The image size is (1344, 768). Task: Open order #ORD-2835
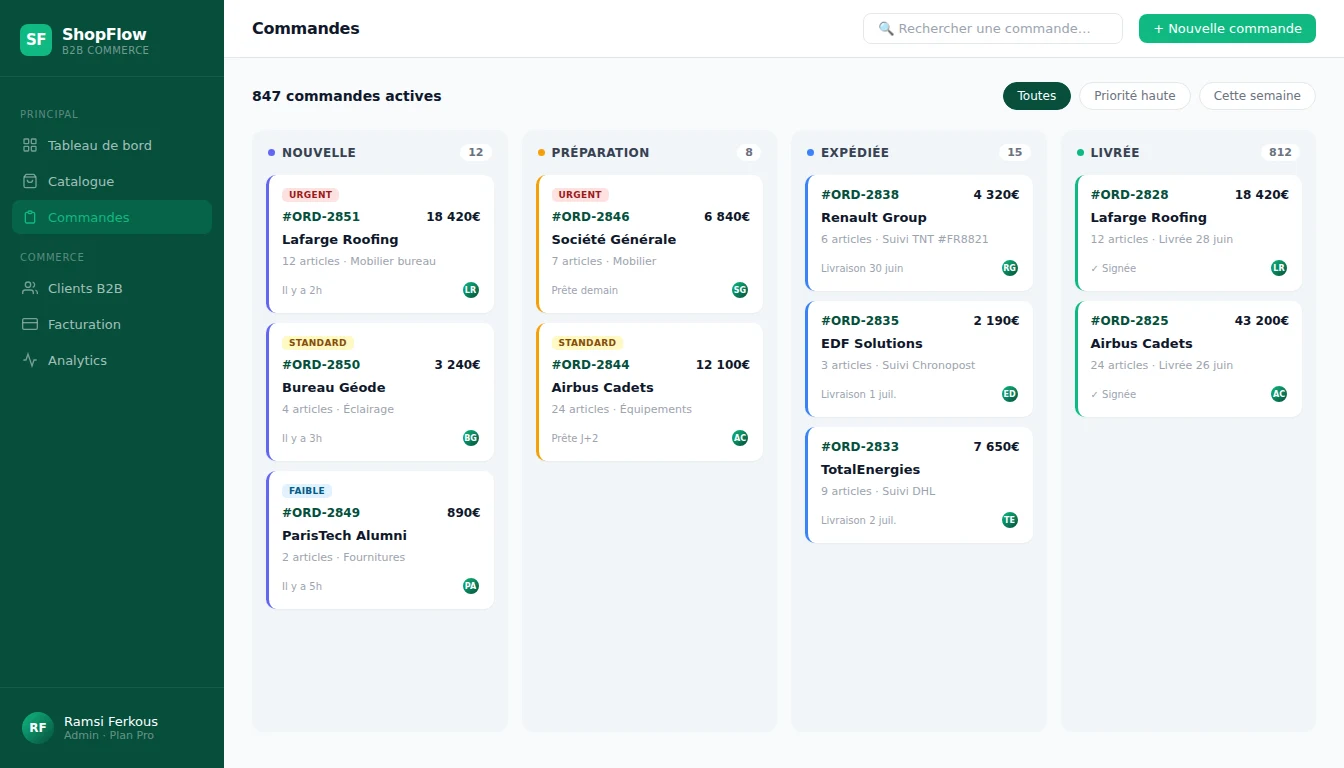(919, 359)
